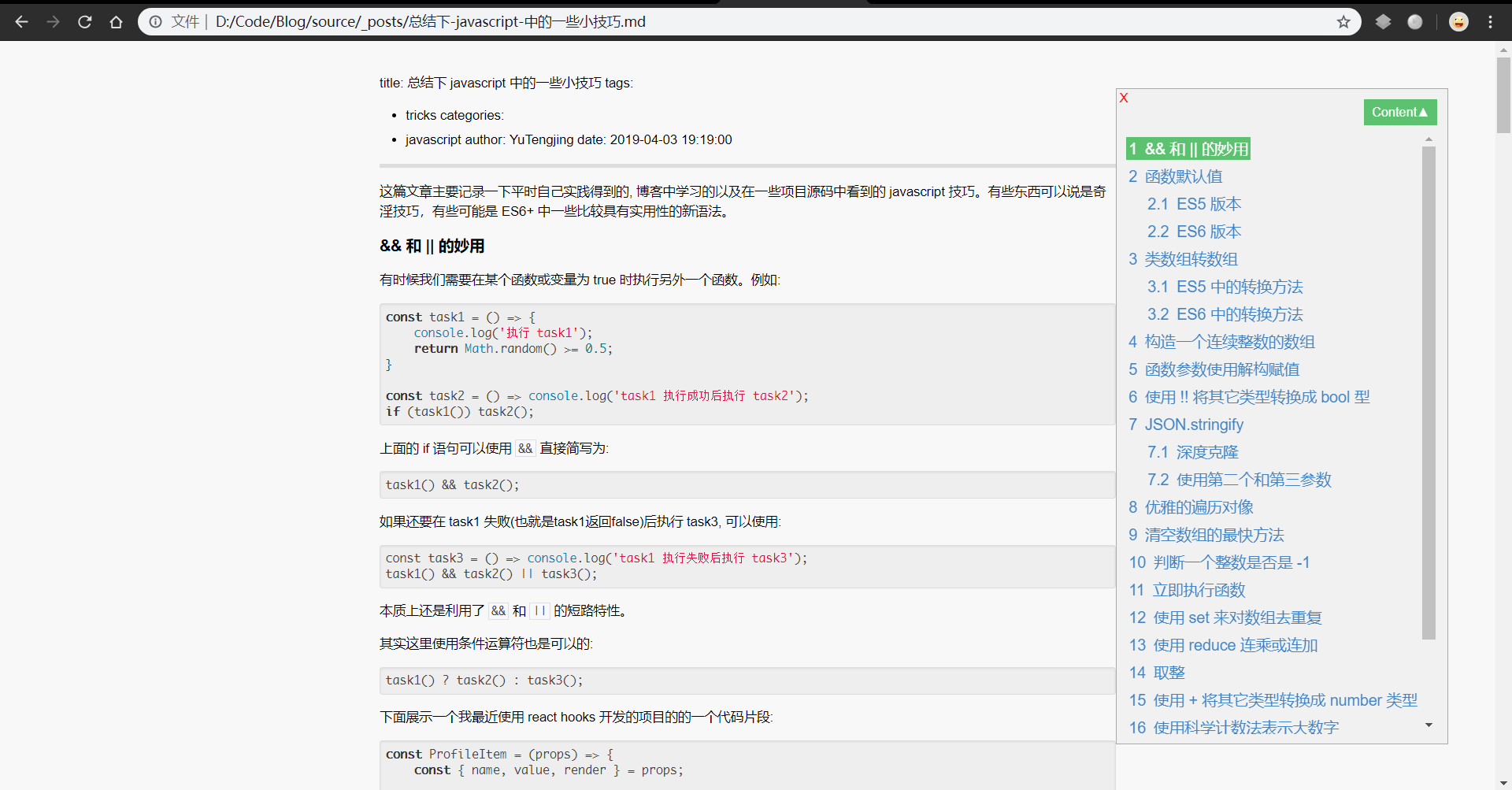Navigate to section 3 类数组转数组

[x=1183, y=259]
